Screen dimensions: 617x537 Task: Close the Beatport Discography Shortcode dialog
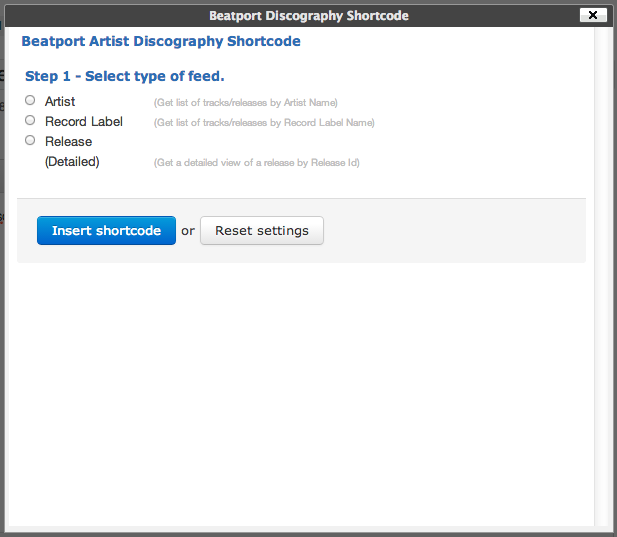[593, 15]
